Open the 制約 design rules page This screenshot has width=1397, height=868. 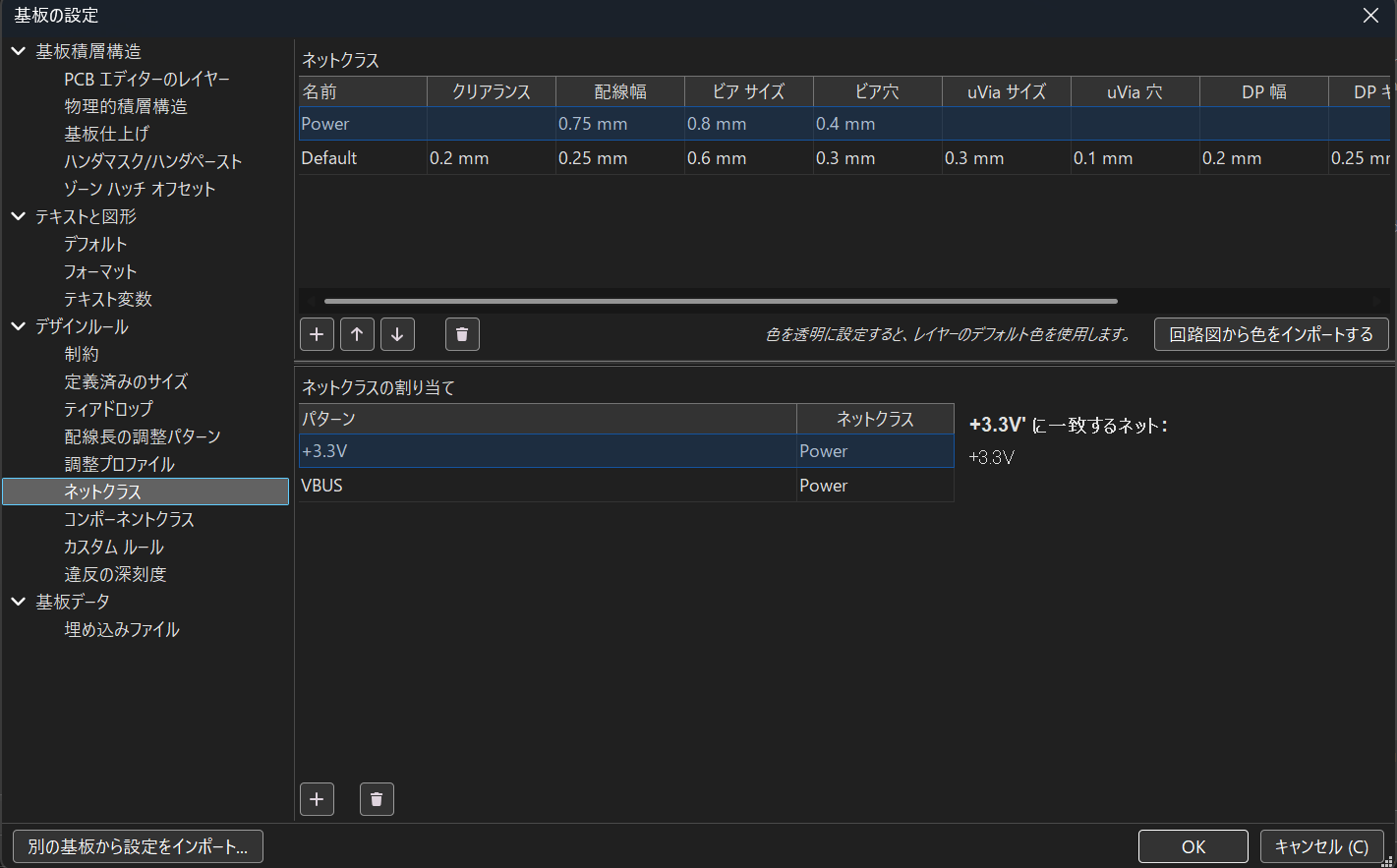[82, 354]
